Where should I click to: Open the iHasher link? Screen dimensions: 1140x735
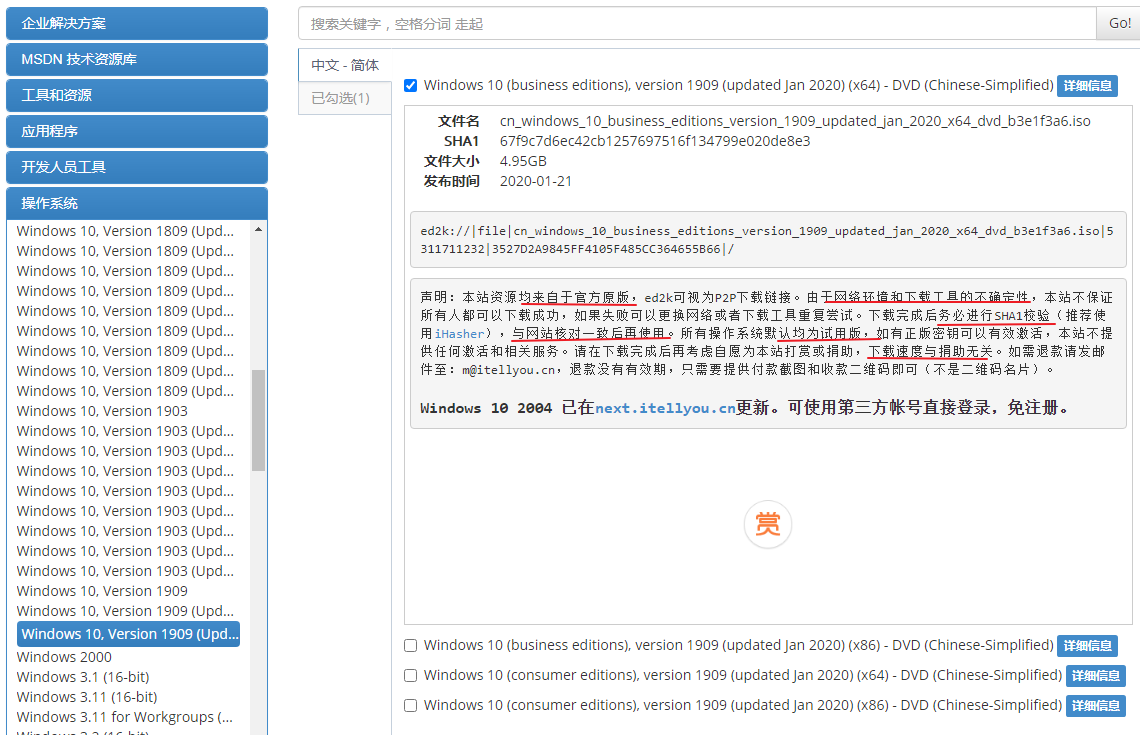(459, 334)
